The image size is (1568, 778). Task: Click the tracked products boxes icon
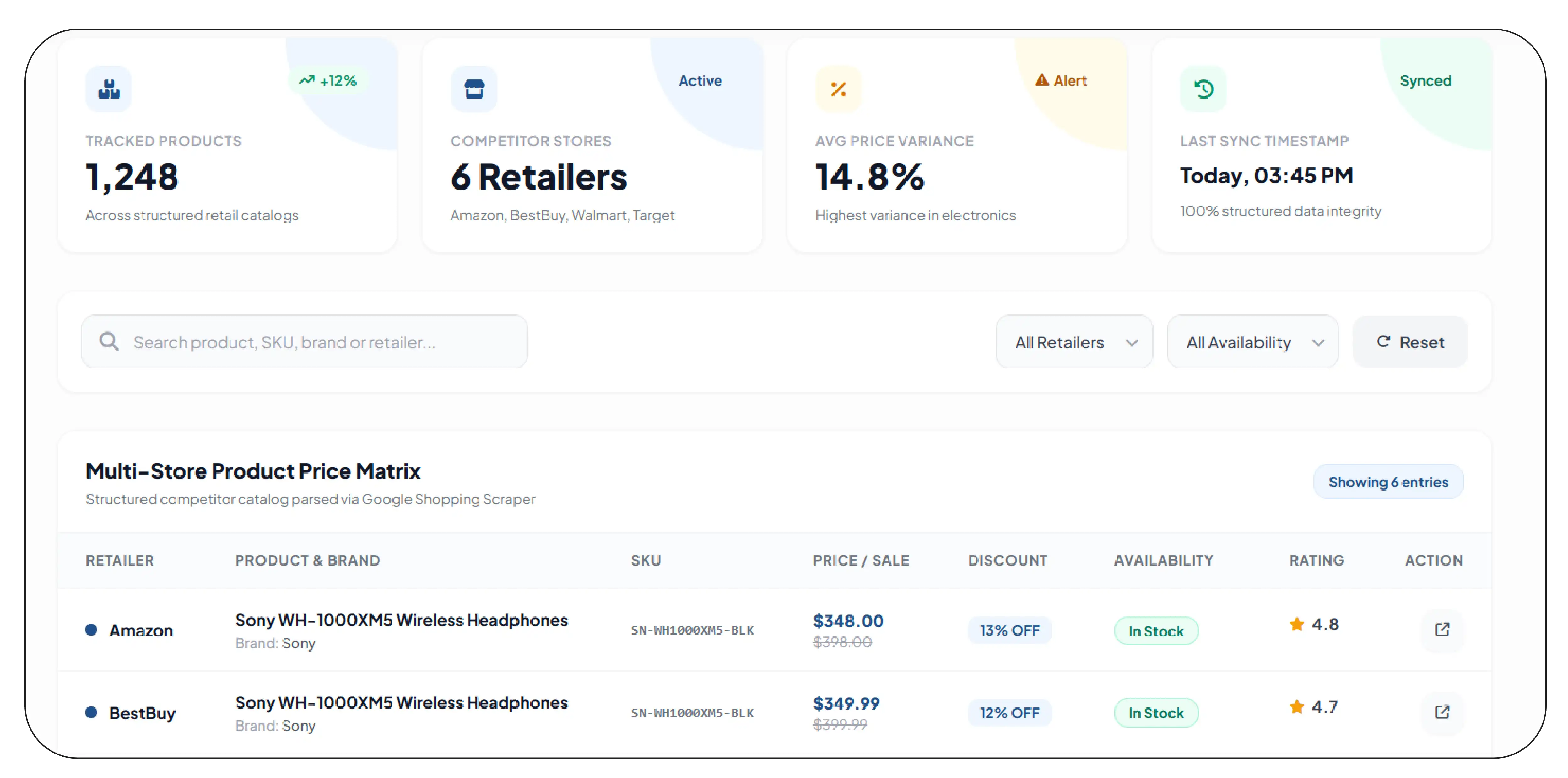coord(109,89)
